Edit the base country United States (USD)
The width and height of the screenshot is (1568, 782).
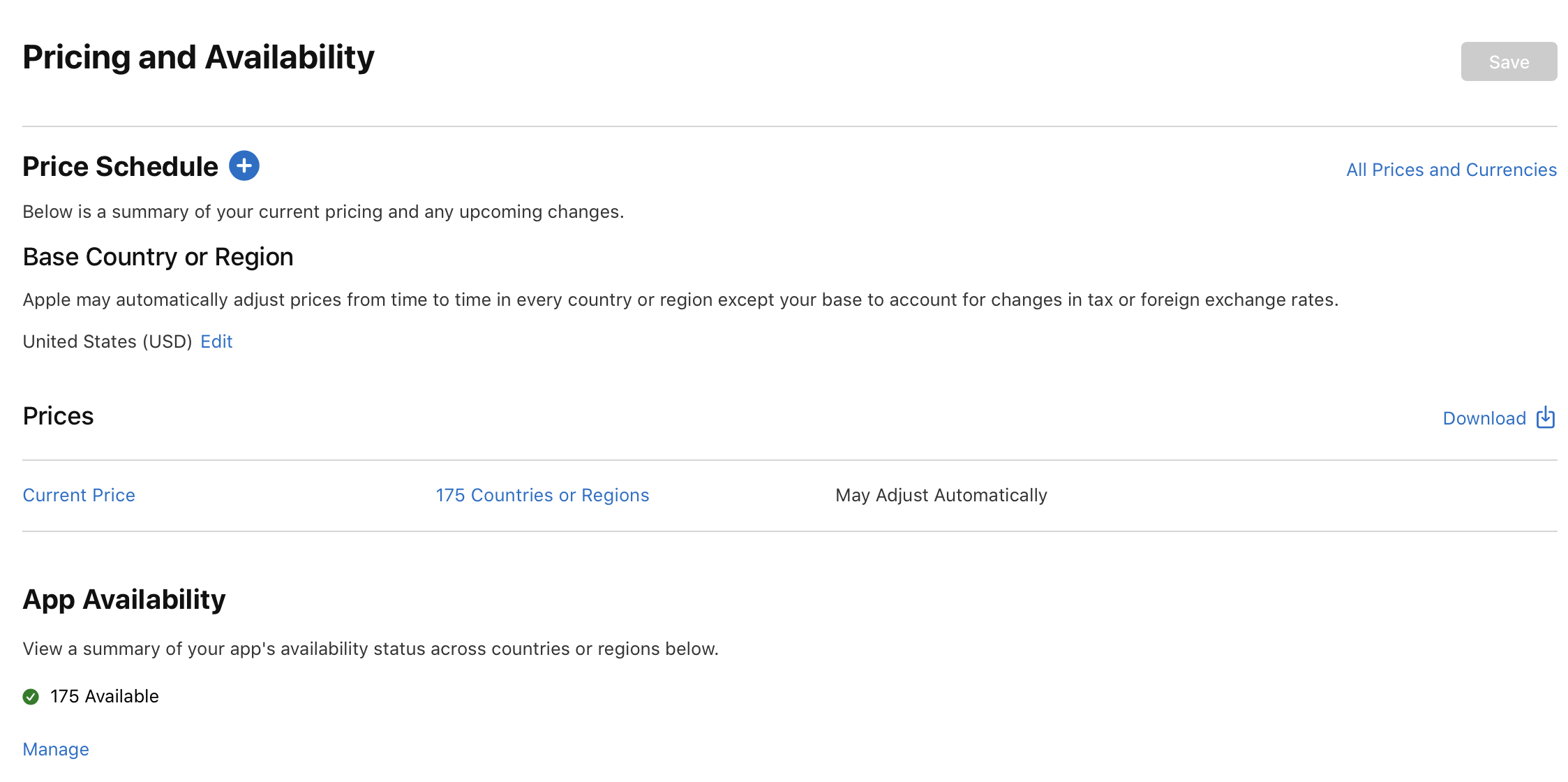point(216,341)
